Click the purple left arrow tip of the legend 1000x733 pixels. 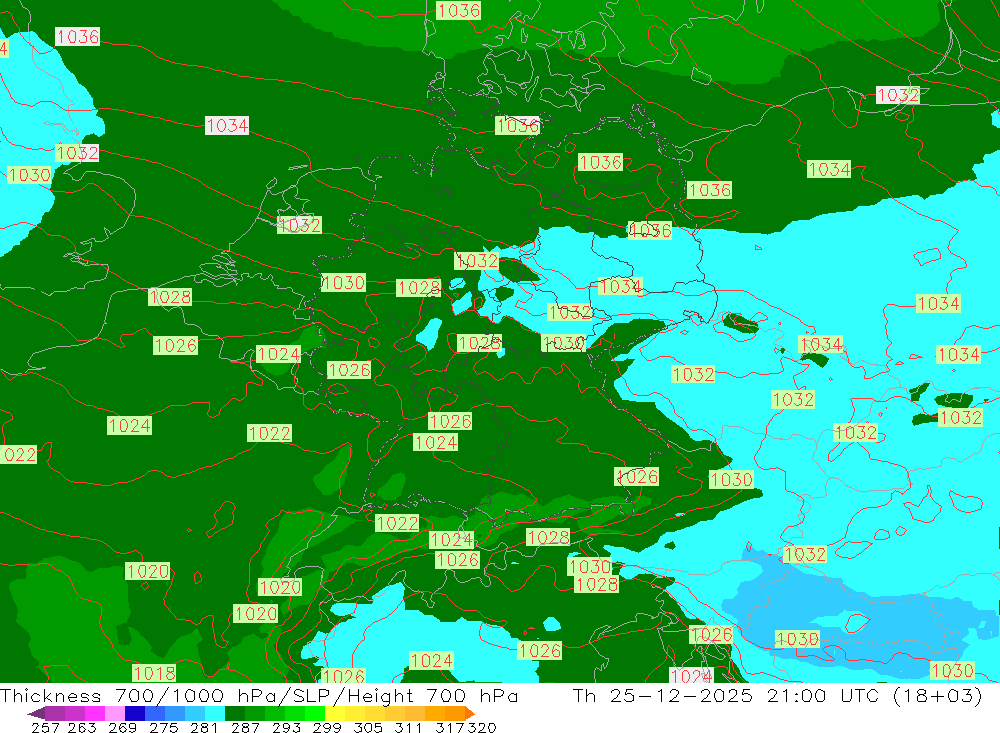click(x=36, y=713)
